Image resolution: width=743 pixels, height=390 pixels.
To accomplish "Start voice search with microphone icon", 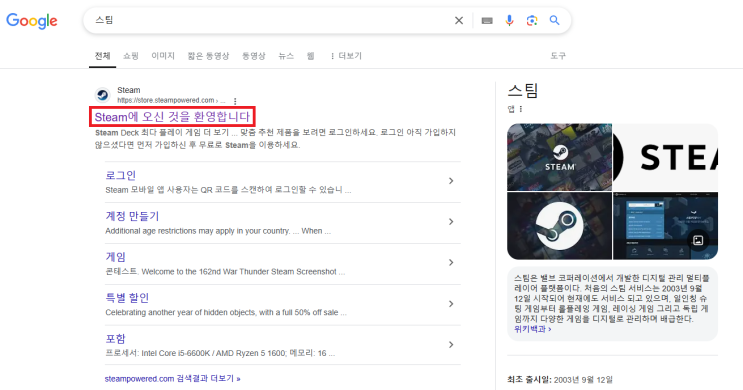I will tap(509, 20).
